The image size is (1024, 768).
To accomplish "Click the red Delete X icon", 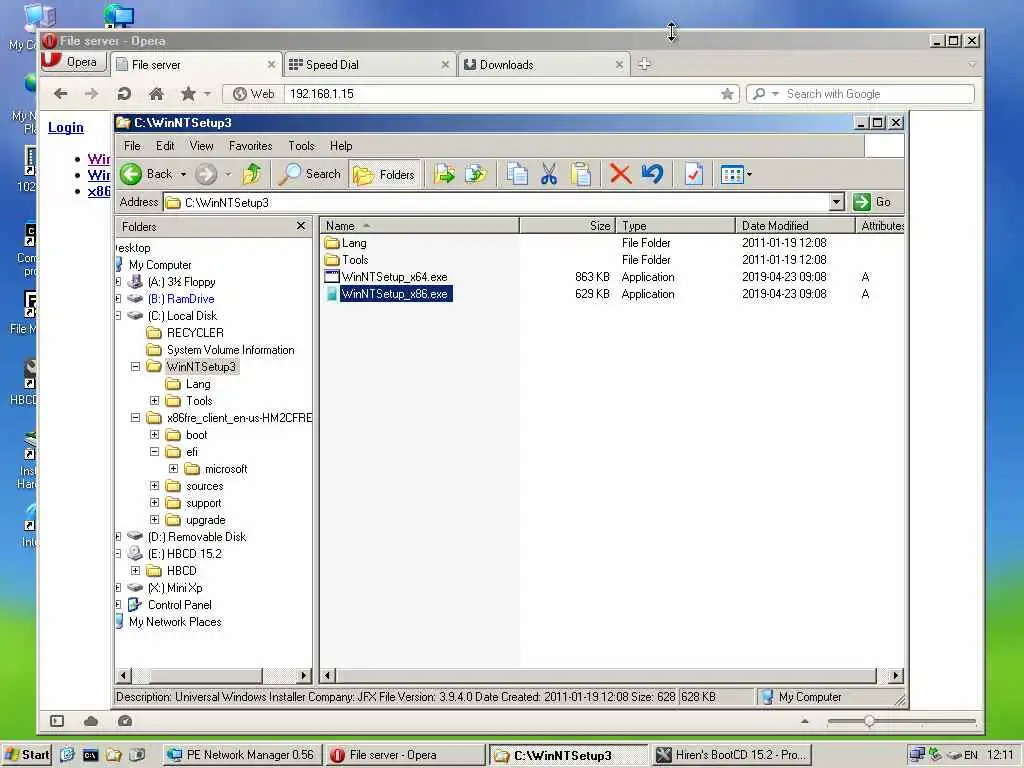I will [x=620, y=174].
